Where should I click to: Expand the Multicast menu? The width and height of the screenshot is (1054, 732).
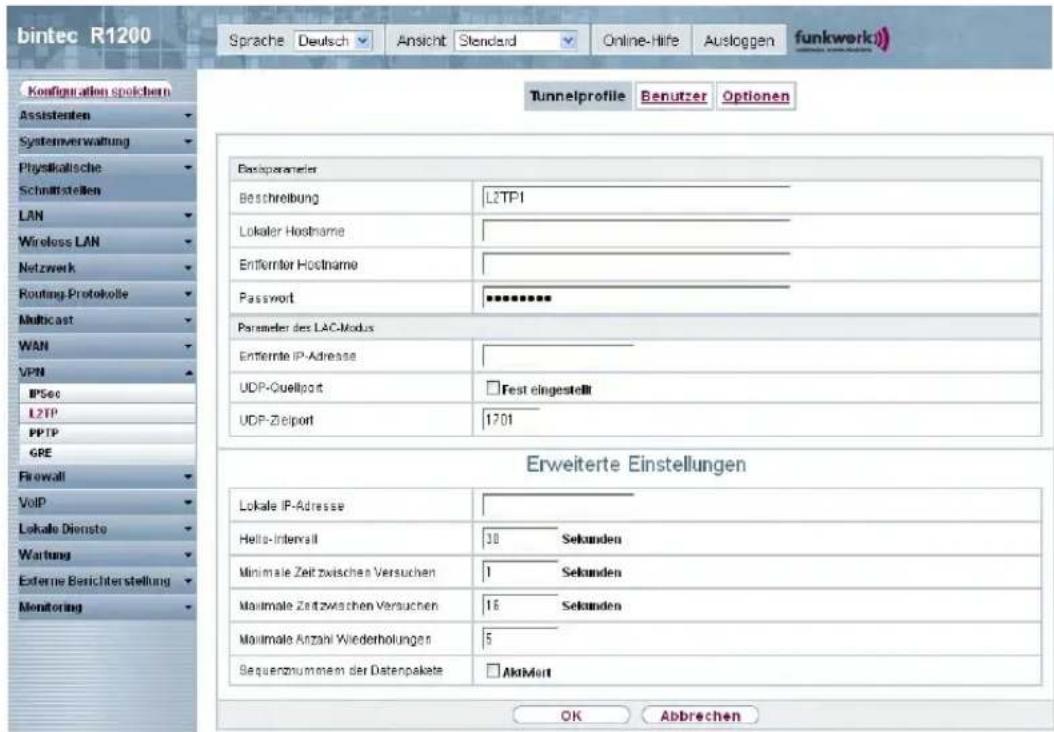pyautogui.click(x=106, y=321)
